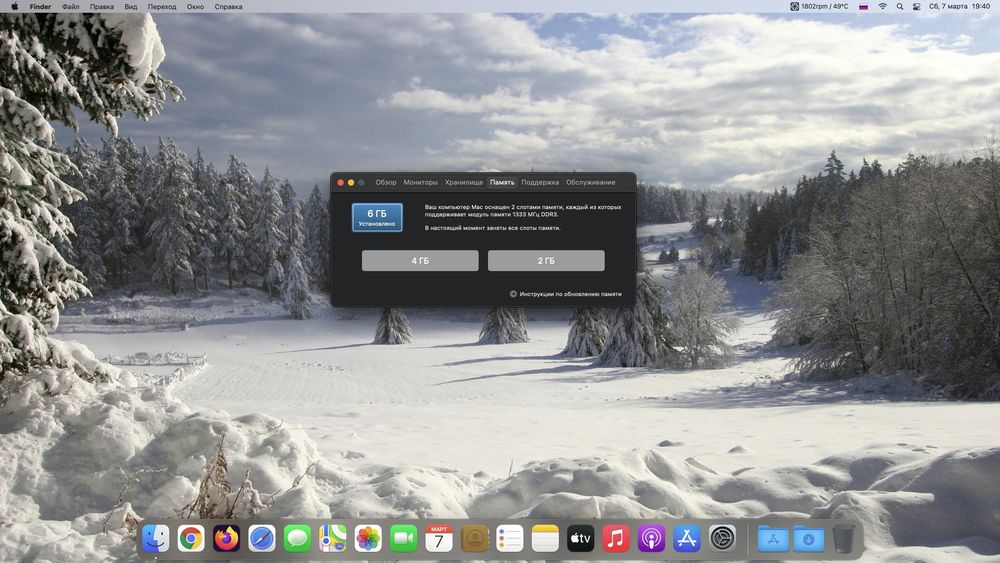Open Reminders app in the Dock

click(510, 539)
